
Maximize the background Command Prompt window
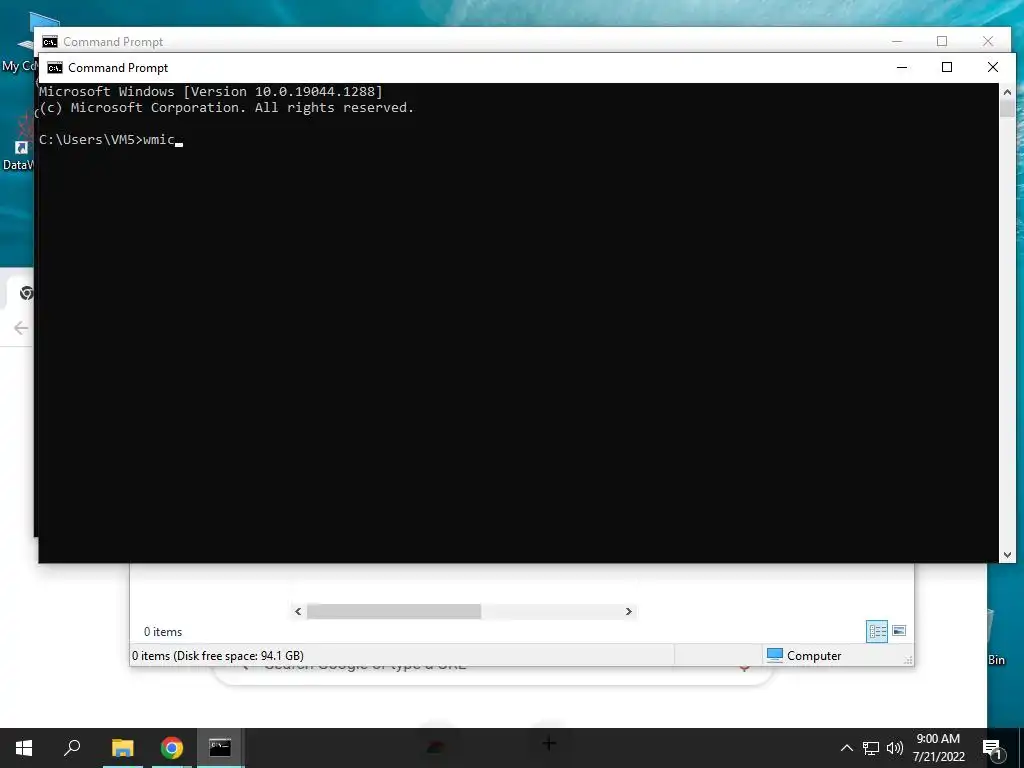[942, 41]
